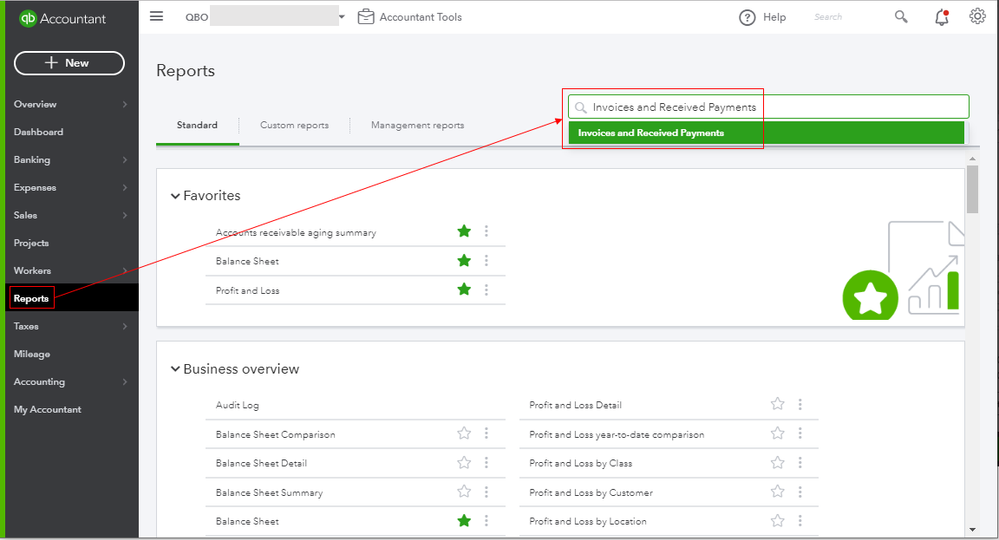Click the report search input field
Image resolution: width=999 pixels, height=540 pixels.
click(770, 107)
